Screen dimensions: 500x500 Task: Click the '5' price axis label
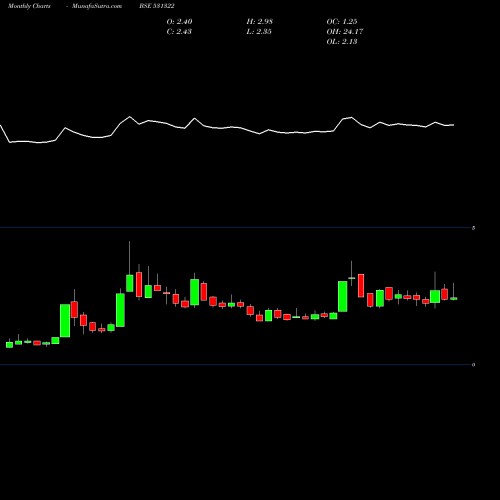(x=473, y=228)
